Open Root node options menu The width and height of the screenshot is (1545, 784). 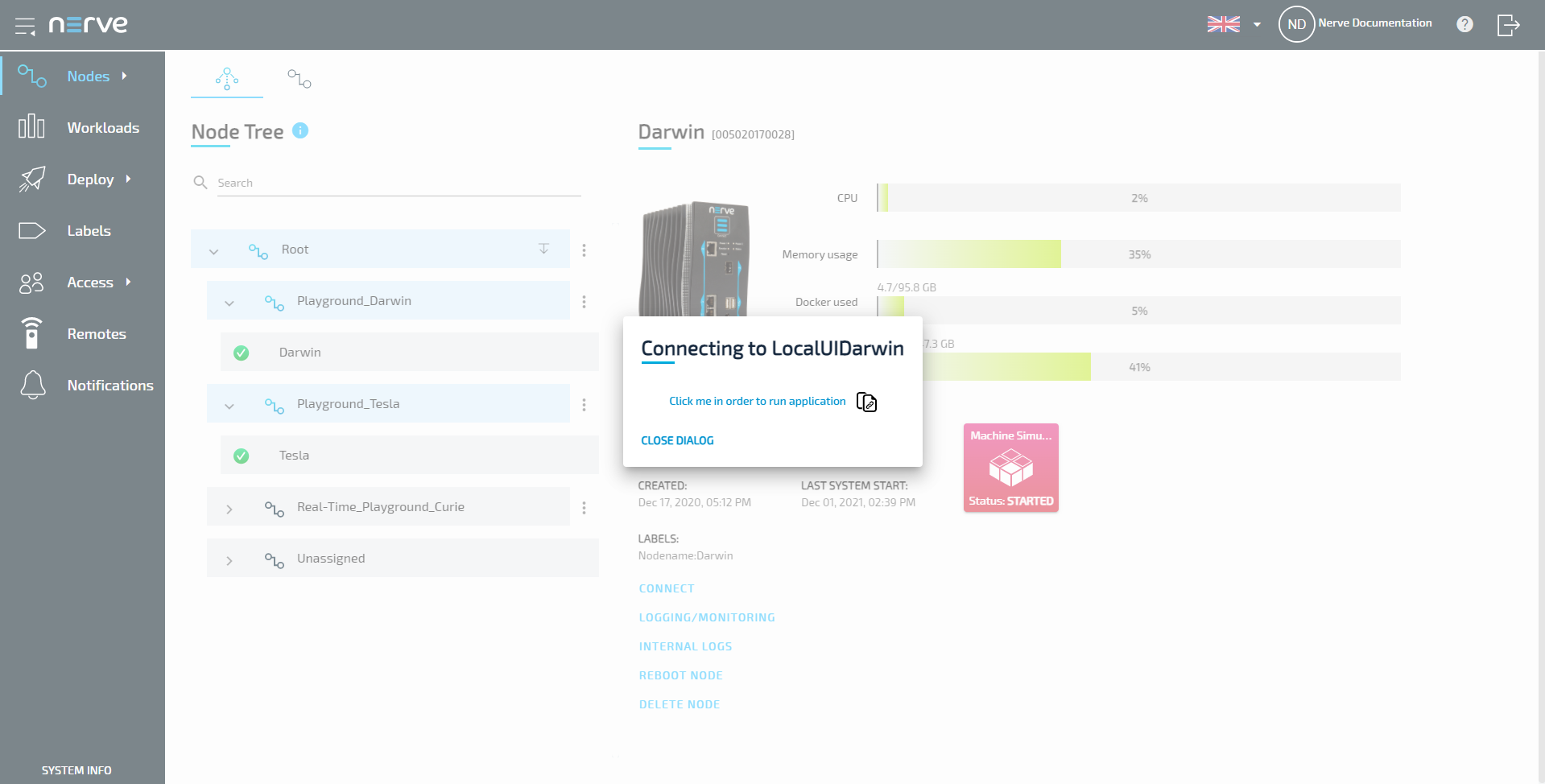coord(585,250)
